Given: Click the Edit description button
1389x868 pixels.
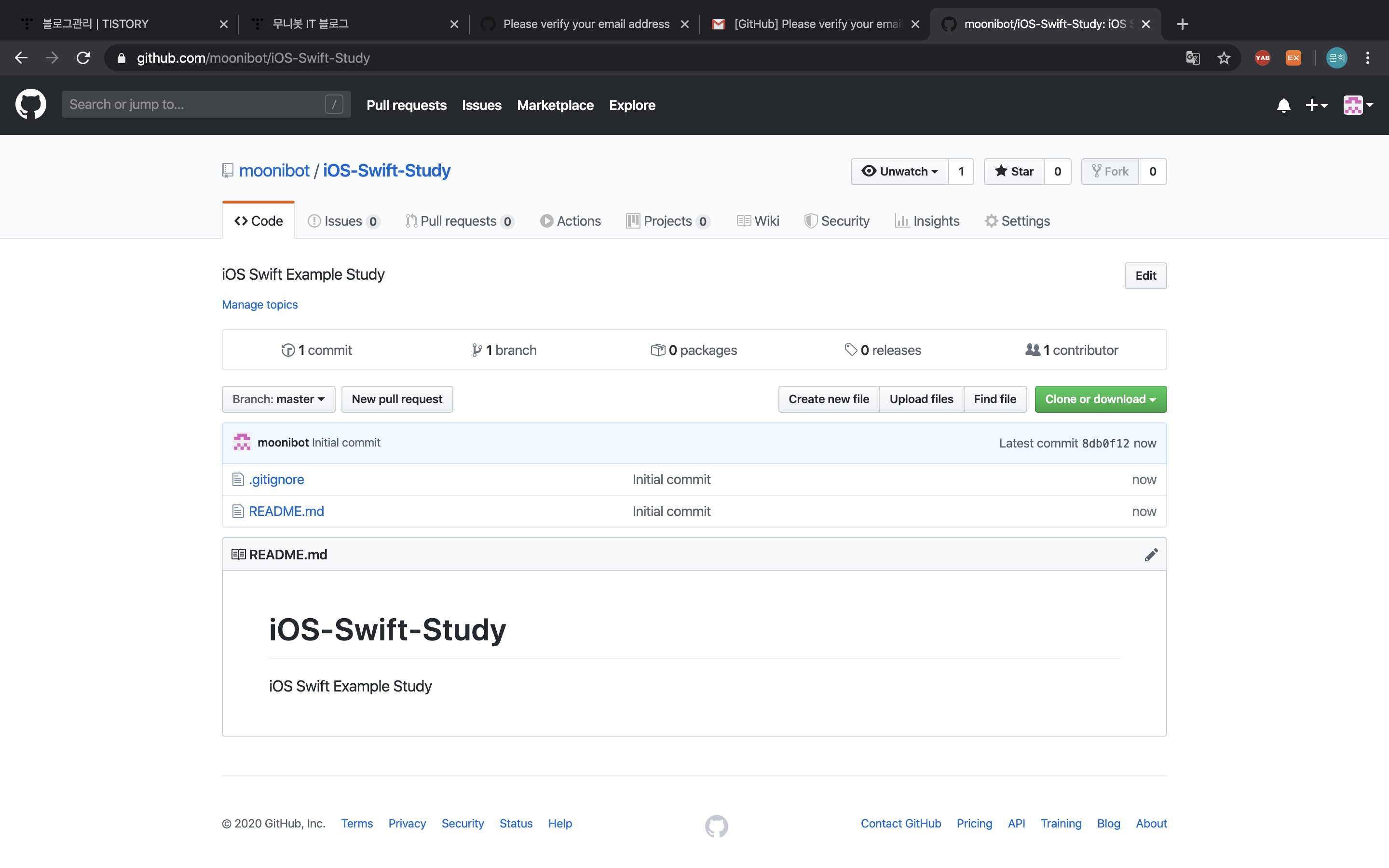Looking at the screenshot, I should tap(1145, 275).
